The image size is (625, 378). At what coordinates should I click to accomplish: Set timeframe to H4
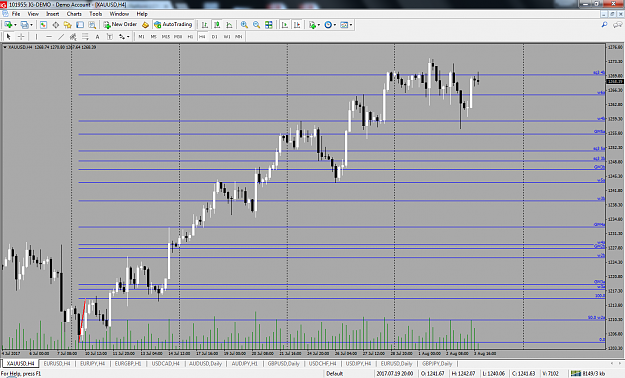[x=202, y=37]
